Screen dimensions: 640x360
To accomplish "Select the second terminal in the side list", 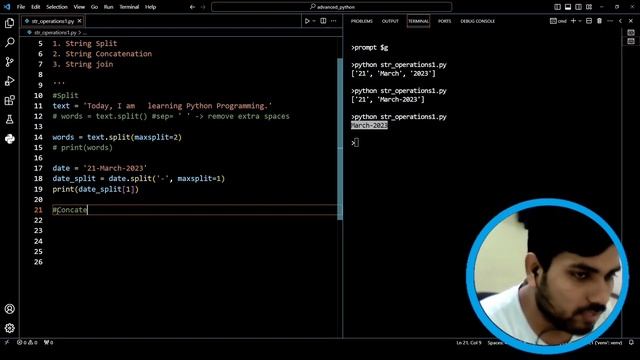I will pos(631,41).
